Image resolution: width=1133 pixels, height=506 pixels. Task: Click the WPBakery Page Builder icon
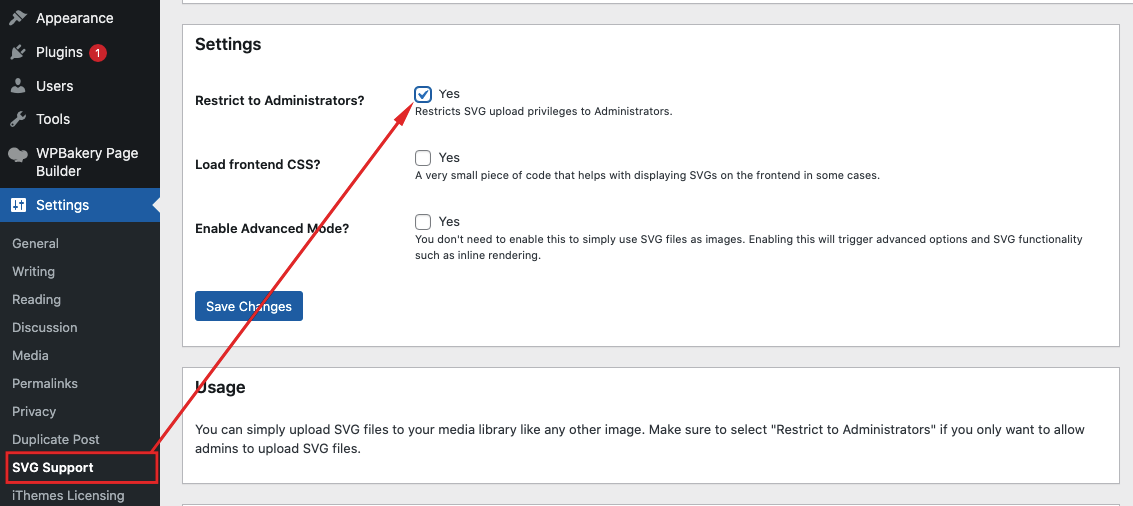[x=18, y=154]
